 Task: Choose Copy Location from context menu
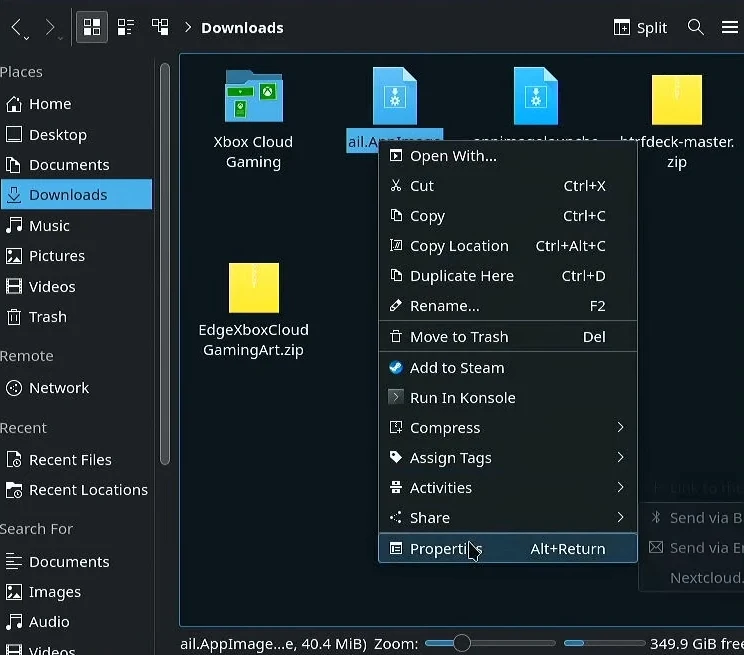[507, 246]
